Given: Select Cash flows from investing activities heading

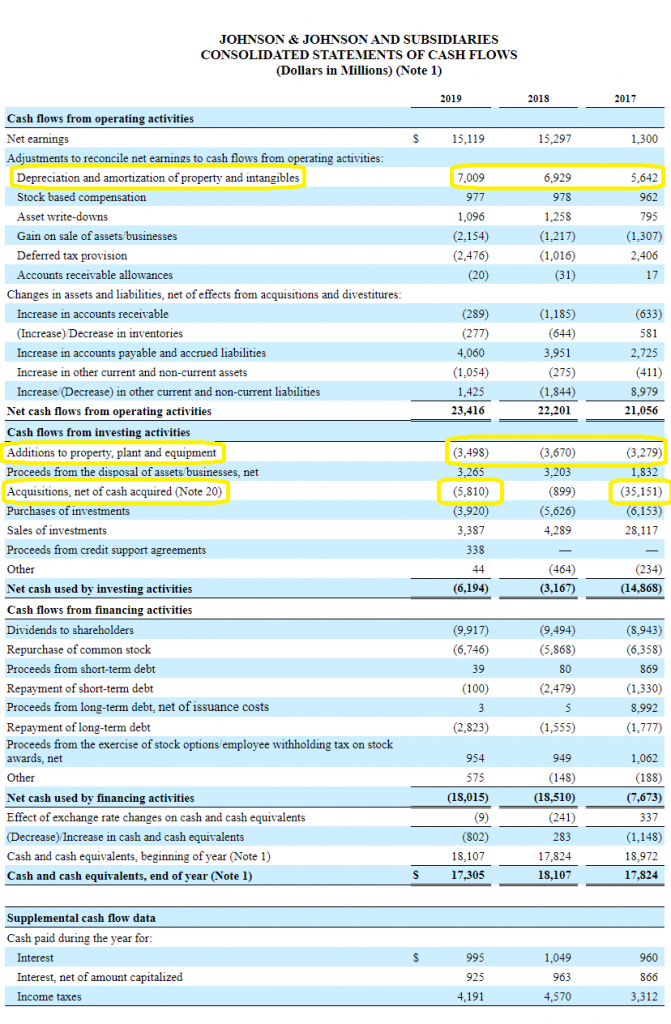Looking at the screenshot, I should pyautogui.click(x=99, y=432).
